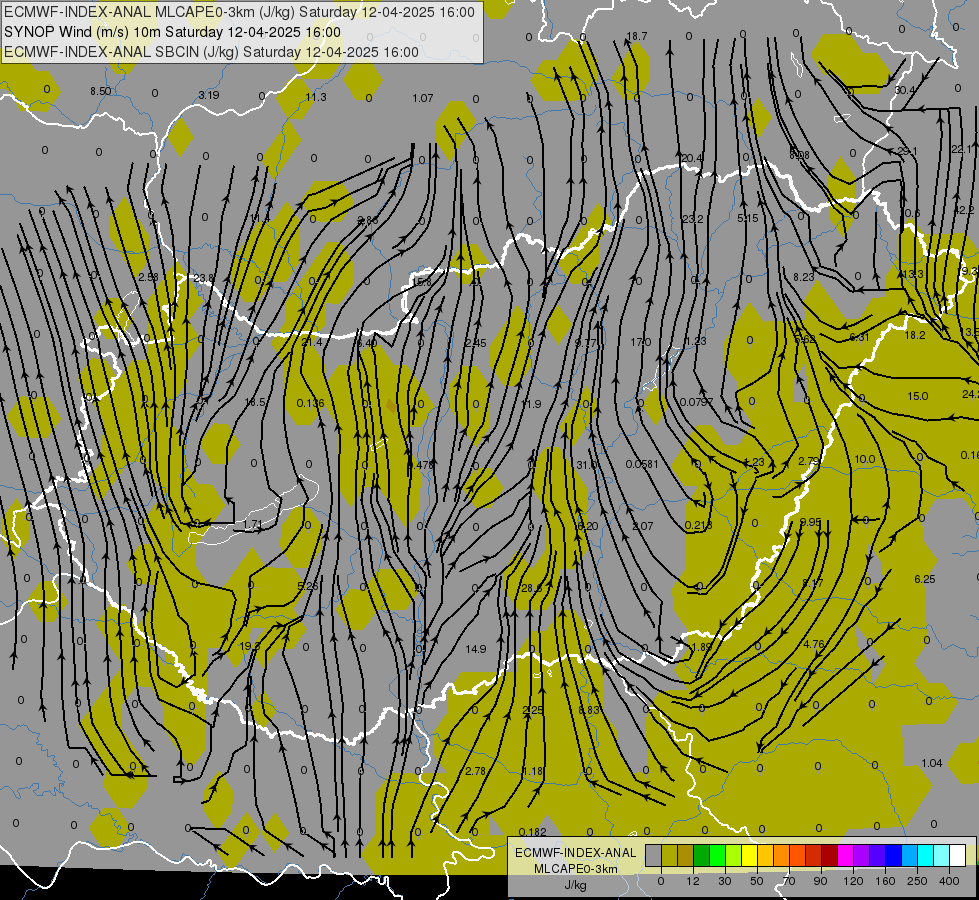Click the map value '18.7'
979x900 pixels.
(x=636, y=36)
